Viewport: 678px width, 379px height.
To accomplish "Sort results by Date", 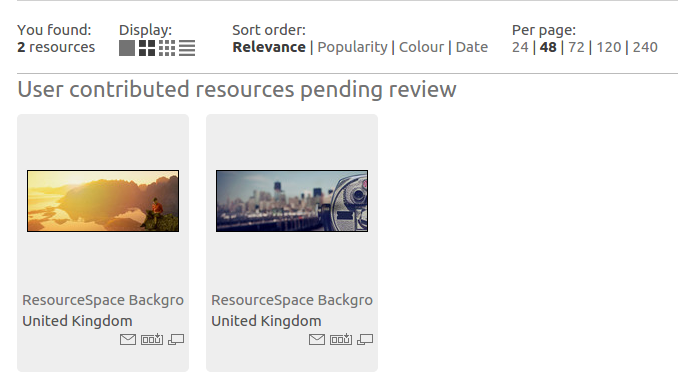I will [472, 47].
